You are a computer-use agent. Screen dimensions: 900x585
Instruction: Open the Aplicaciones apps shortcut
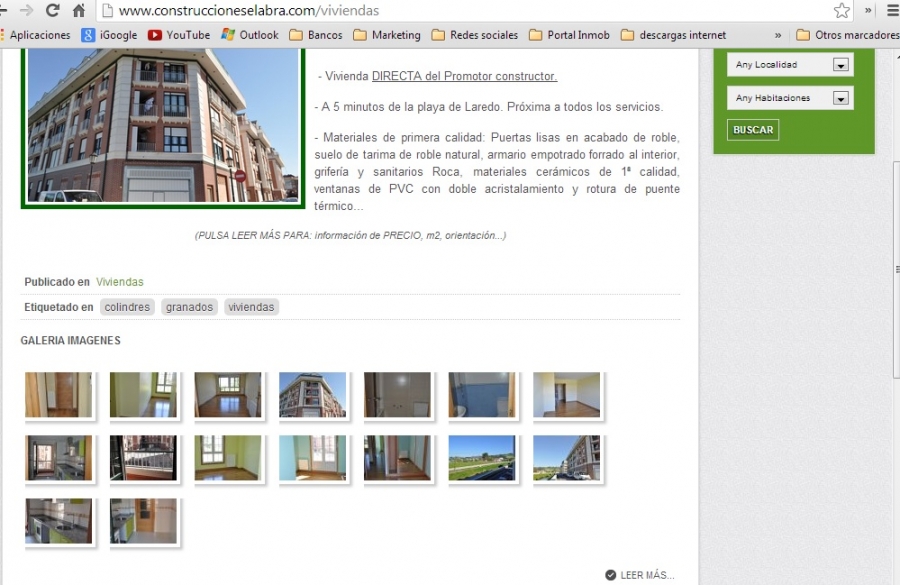(35, 35)
